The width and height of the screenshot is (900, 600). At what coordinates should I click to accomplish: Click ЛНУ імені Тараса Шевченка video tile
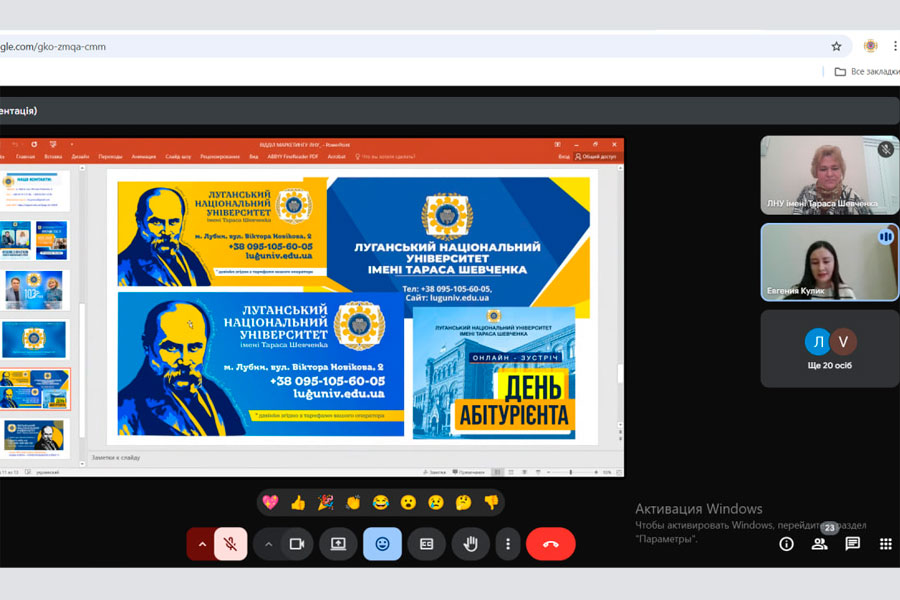pos(829,175)
